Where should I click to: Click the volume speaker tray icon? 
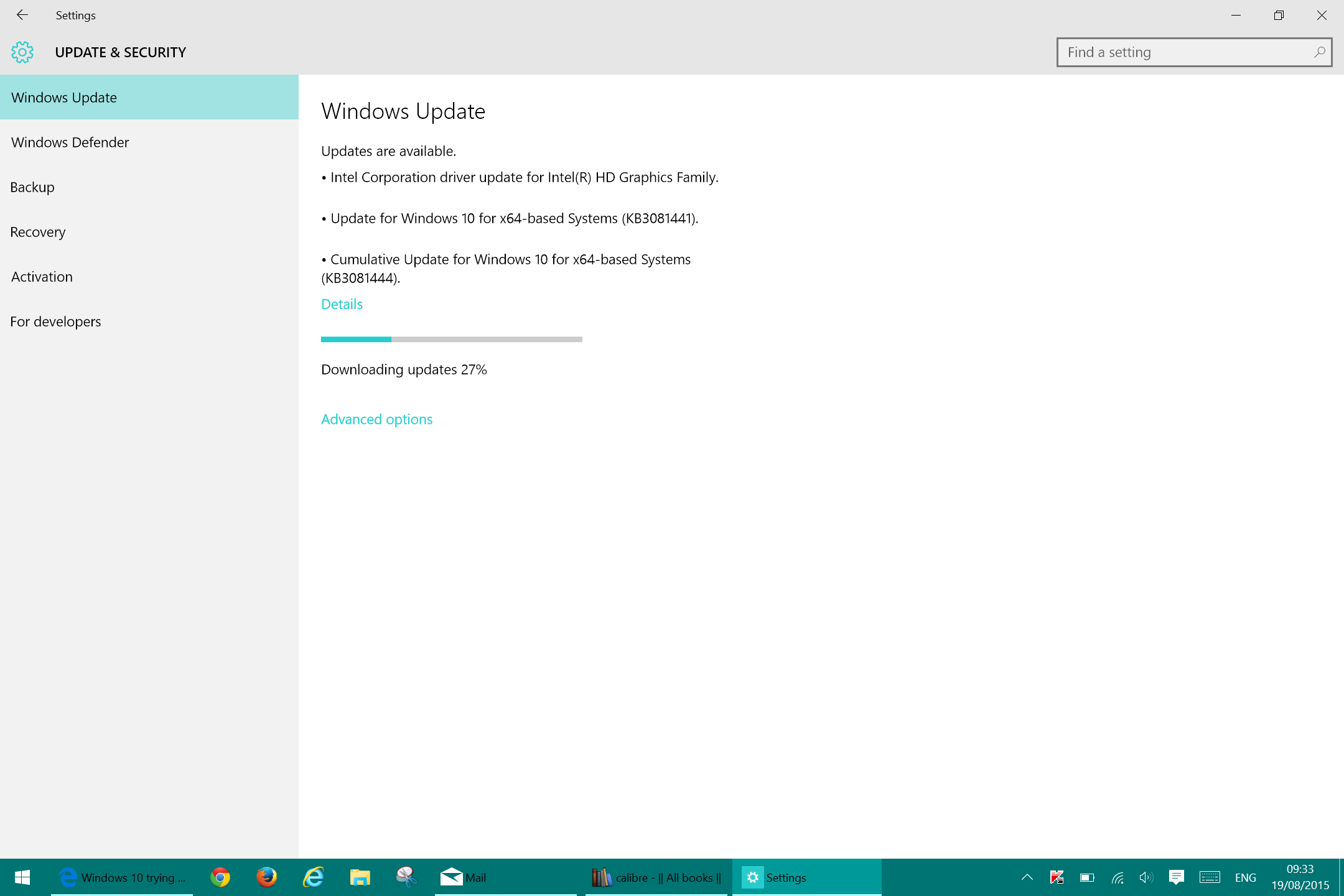[1146, 877]
